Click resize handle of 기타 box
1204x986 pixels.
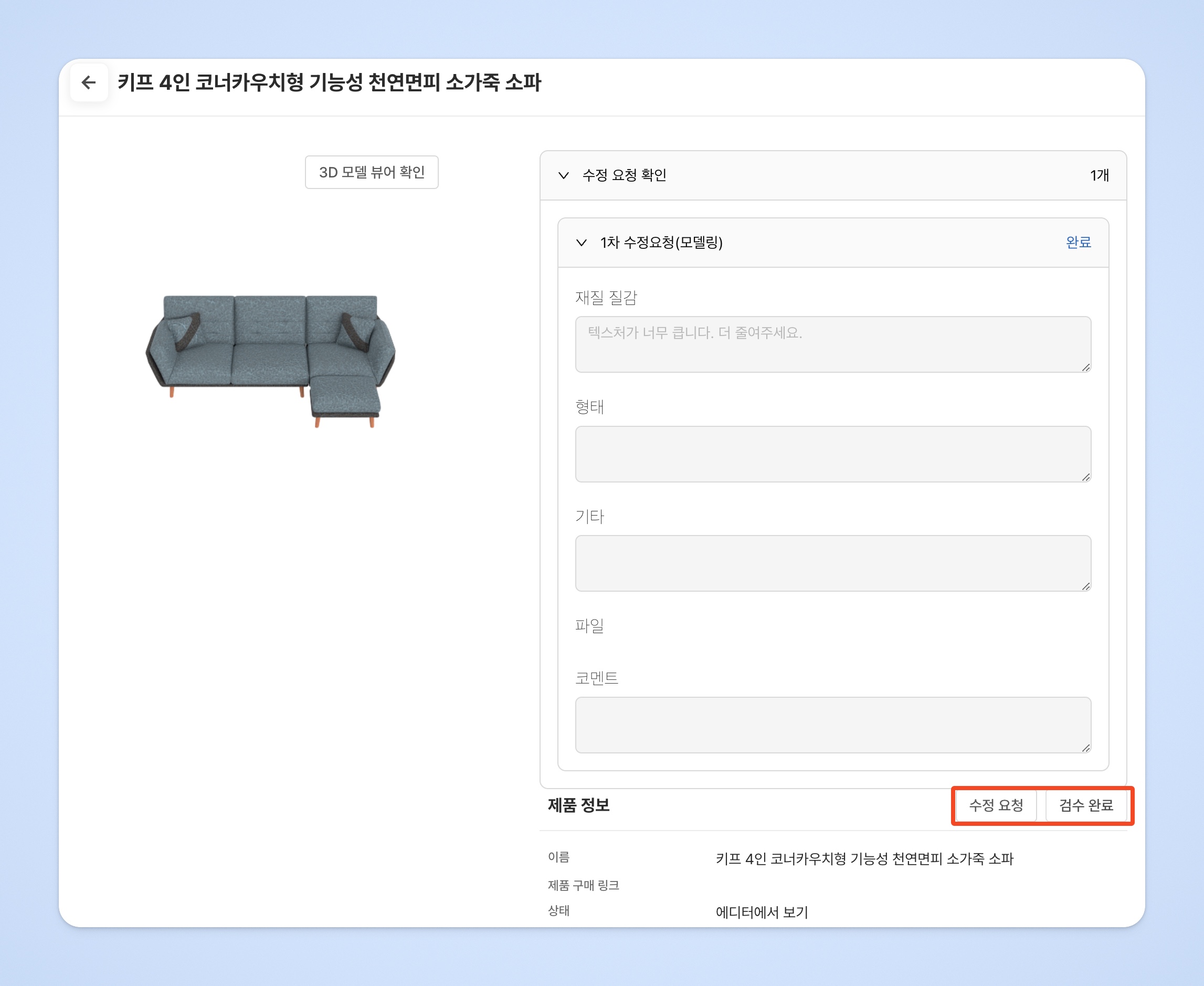coord(1085,586)
